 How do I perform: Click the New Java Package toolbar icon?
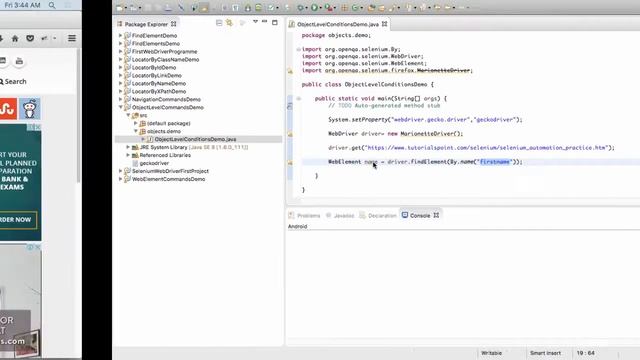point(344,7)
